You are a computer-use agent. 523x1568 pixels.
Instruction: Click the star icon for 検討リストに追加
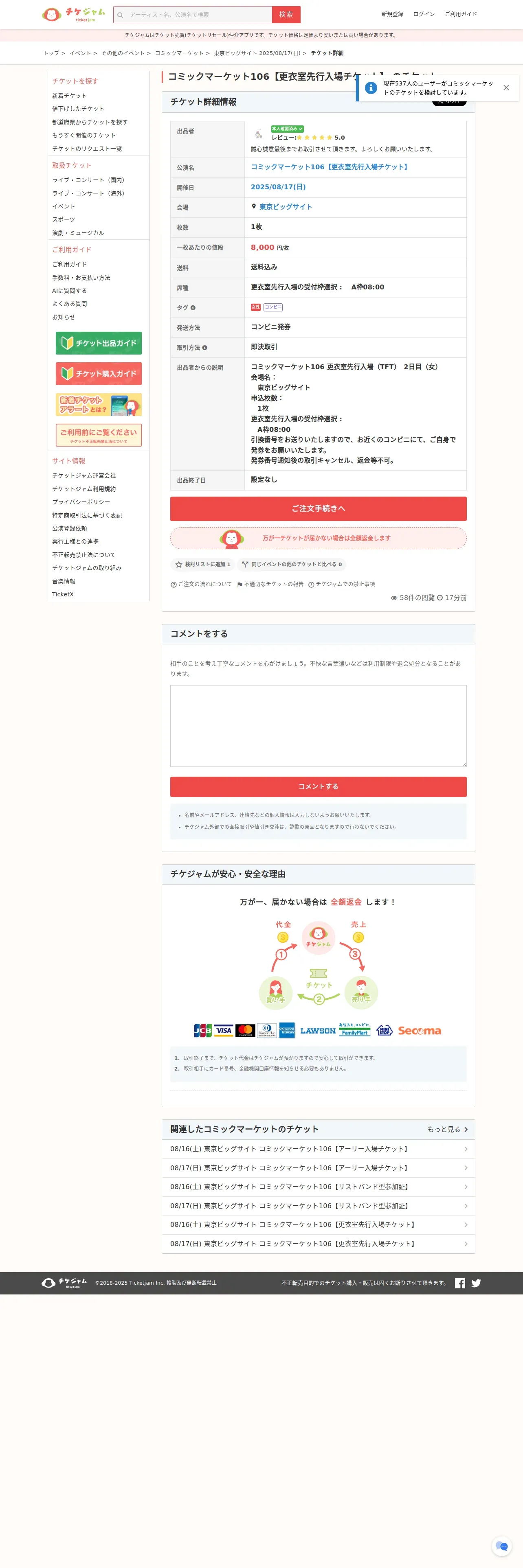(178, 564)
